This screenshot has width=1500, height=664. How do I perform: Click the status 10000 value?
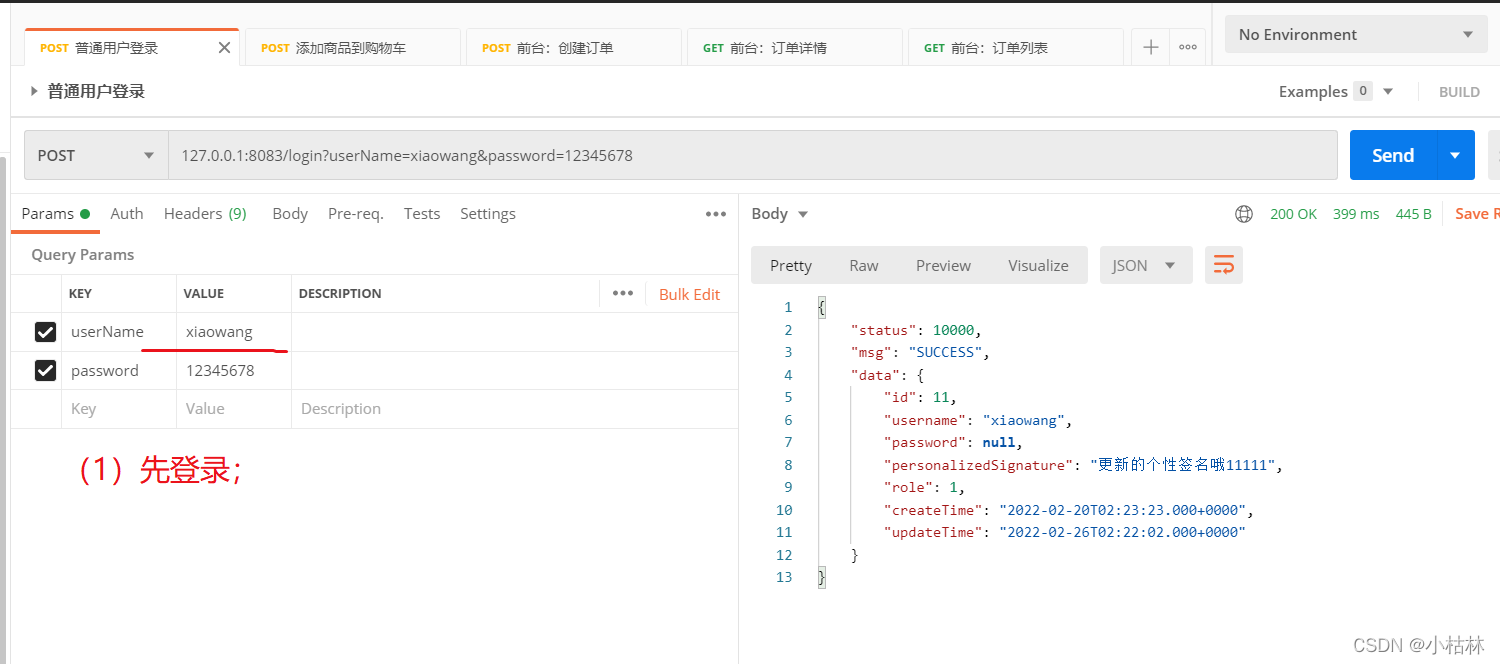pos(953,330)
